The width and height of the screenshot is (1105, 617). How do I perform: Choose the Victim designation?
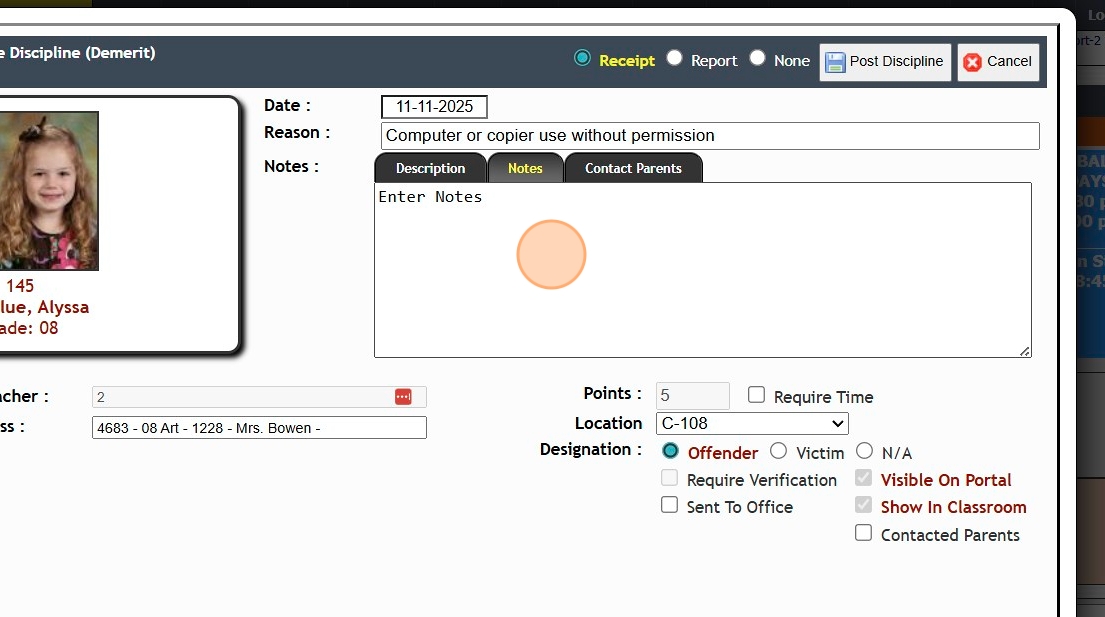(778, 451)
